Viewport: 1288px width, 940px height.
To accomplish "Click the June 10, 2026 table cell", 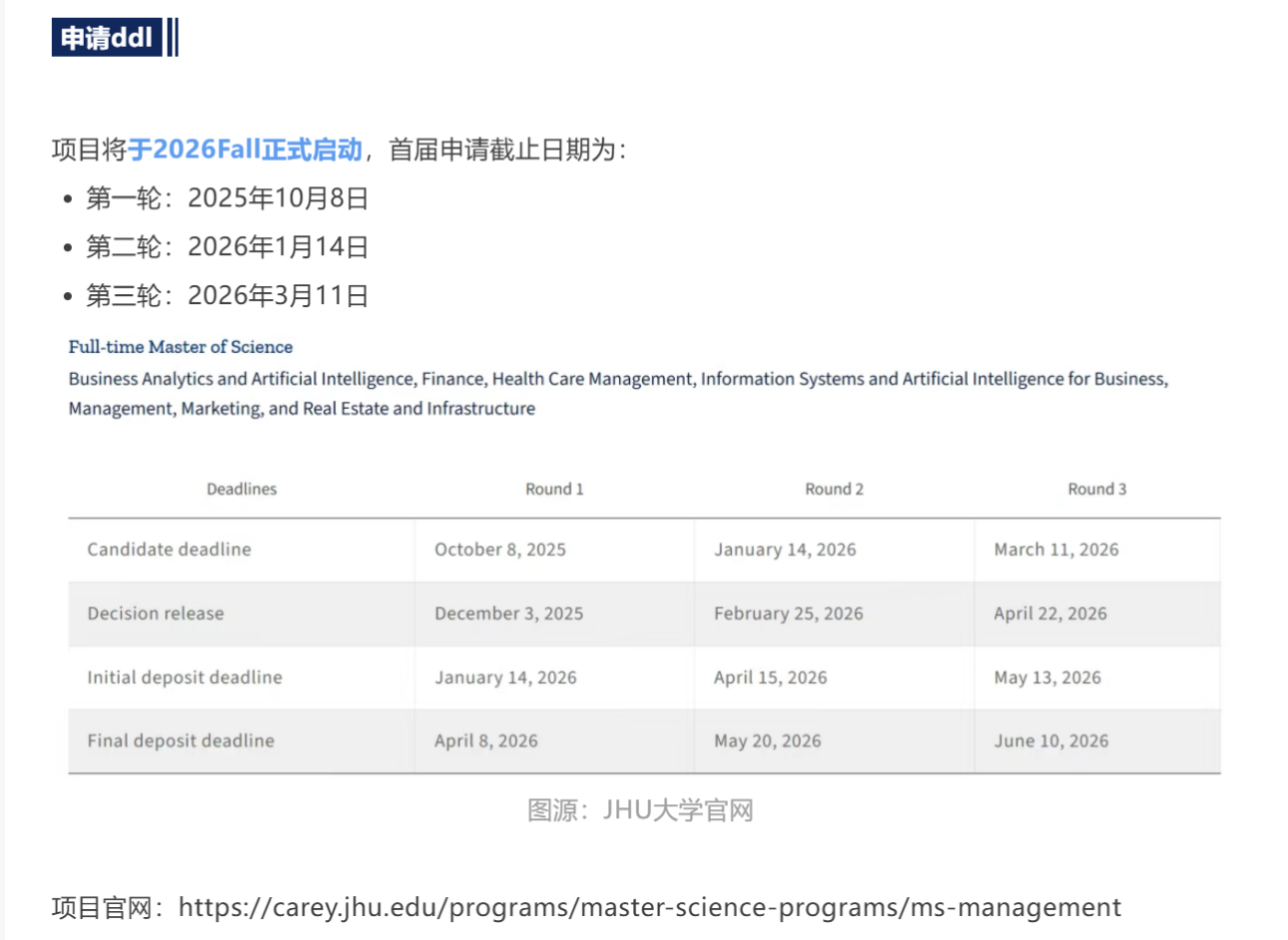I will pos(1051,741).
